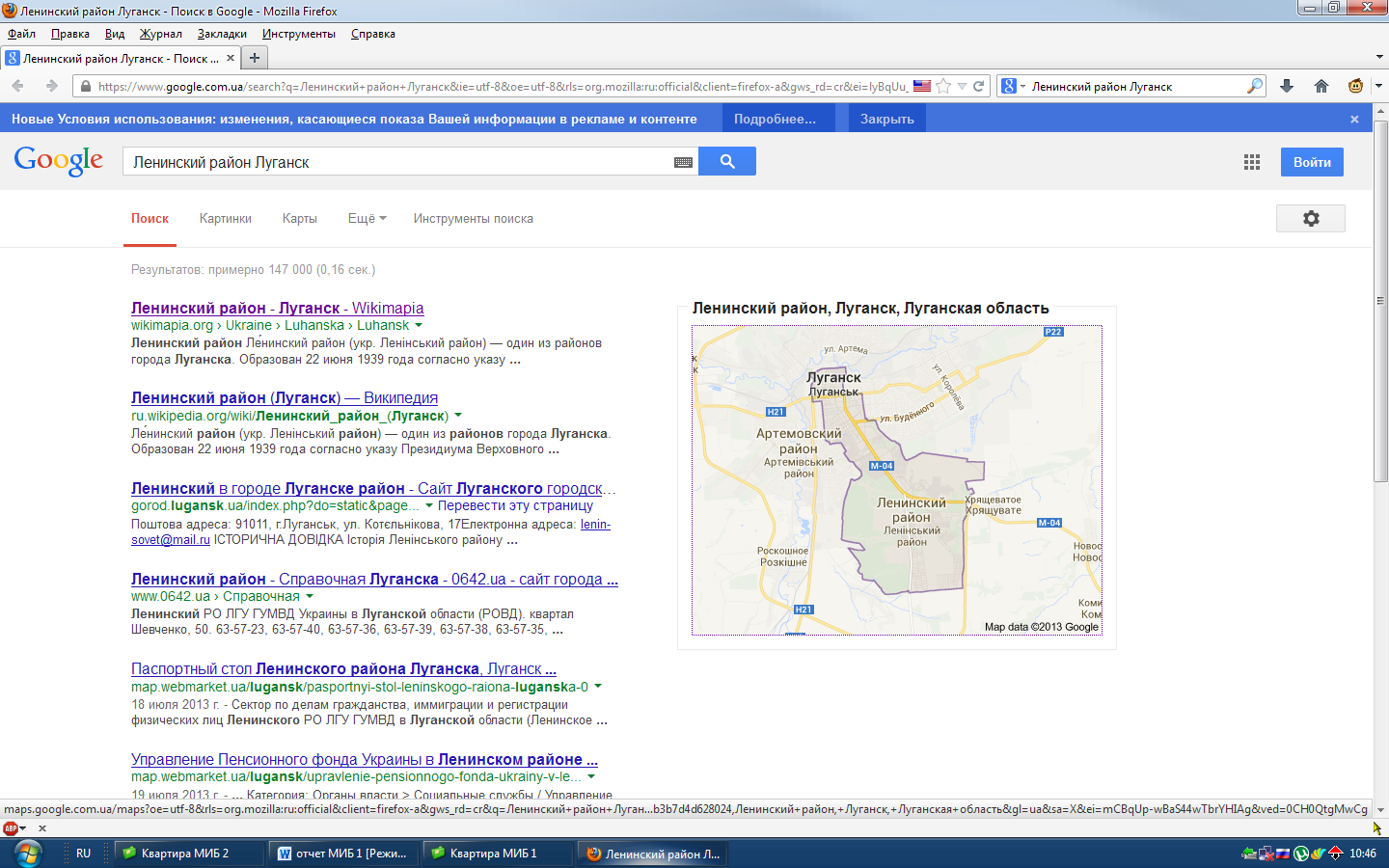Click the Google logo

click(59, 161)
